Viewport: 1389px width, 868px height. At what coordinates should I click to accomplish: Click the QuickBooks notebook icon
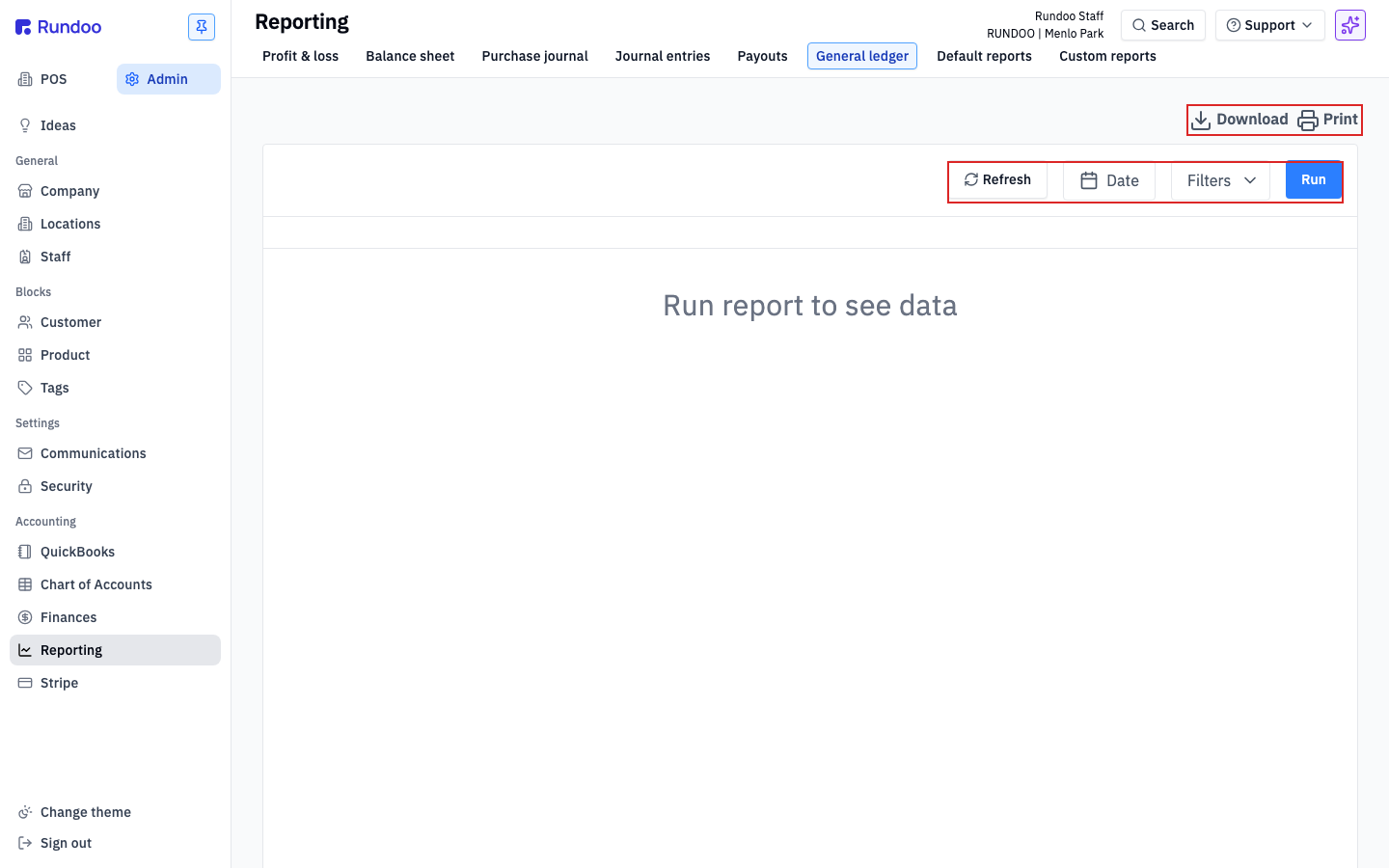point(25,552)
